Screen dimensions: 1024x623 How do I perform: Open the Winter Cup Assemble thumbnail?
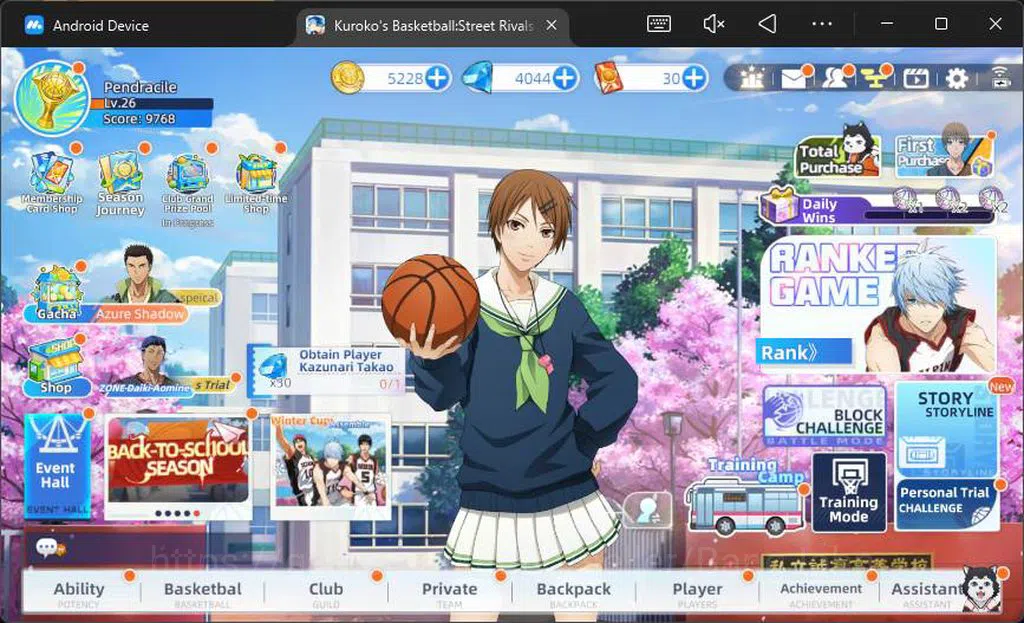pos(330,465)
